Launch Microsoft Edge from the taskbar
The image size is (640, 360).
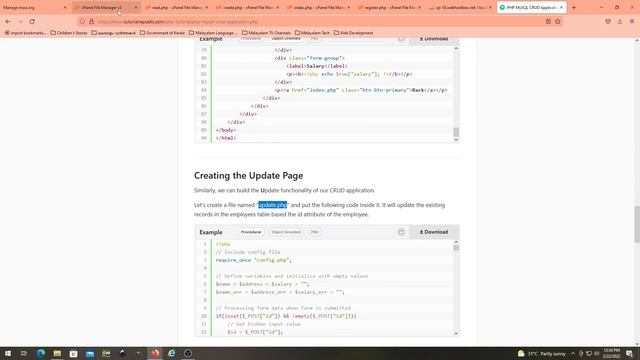click(41, 353)
